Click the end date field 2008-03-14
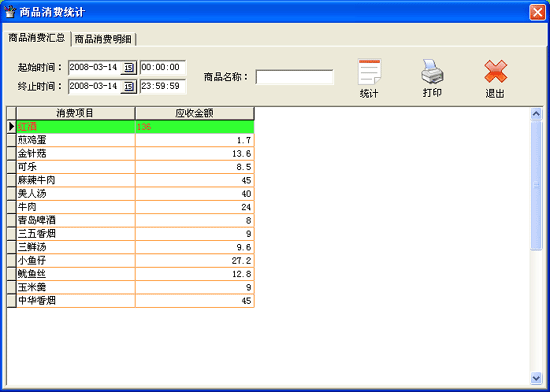The width and height of the screenshot is (550, 392). [95, 86]
